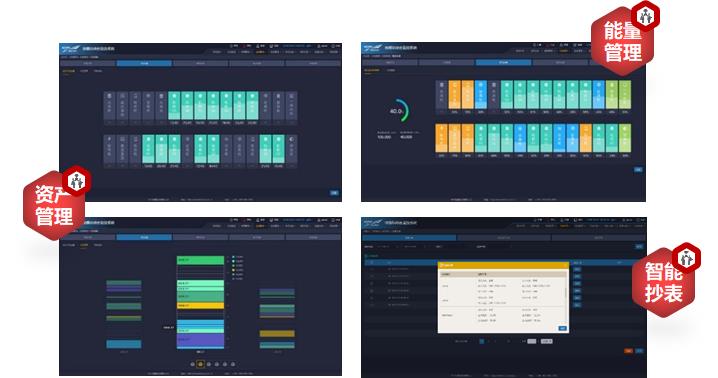Click the people icon on 智能抄表 badge
Viewport: 718px width, 378px height.
coord(686,258)
